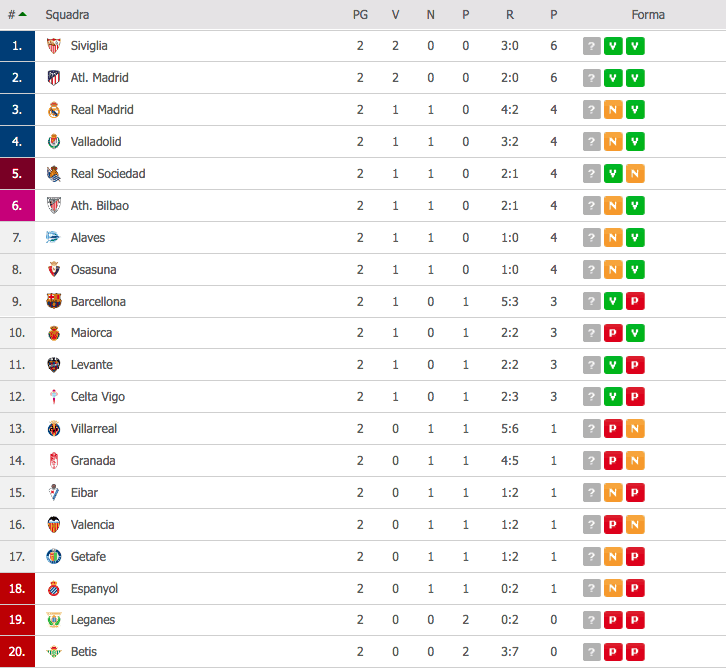The image size is (726, 668).
Task: Click the Valencia bat crest icon
Action: click(54, 524)
